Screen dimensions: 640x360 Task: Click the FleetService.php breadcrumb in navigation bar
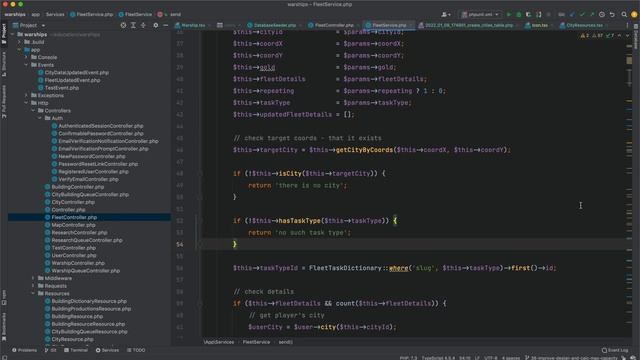point(91,14)
